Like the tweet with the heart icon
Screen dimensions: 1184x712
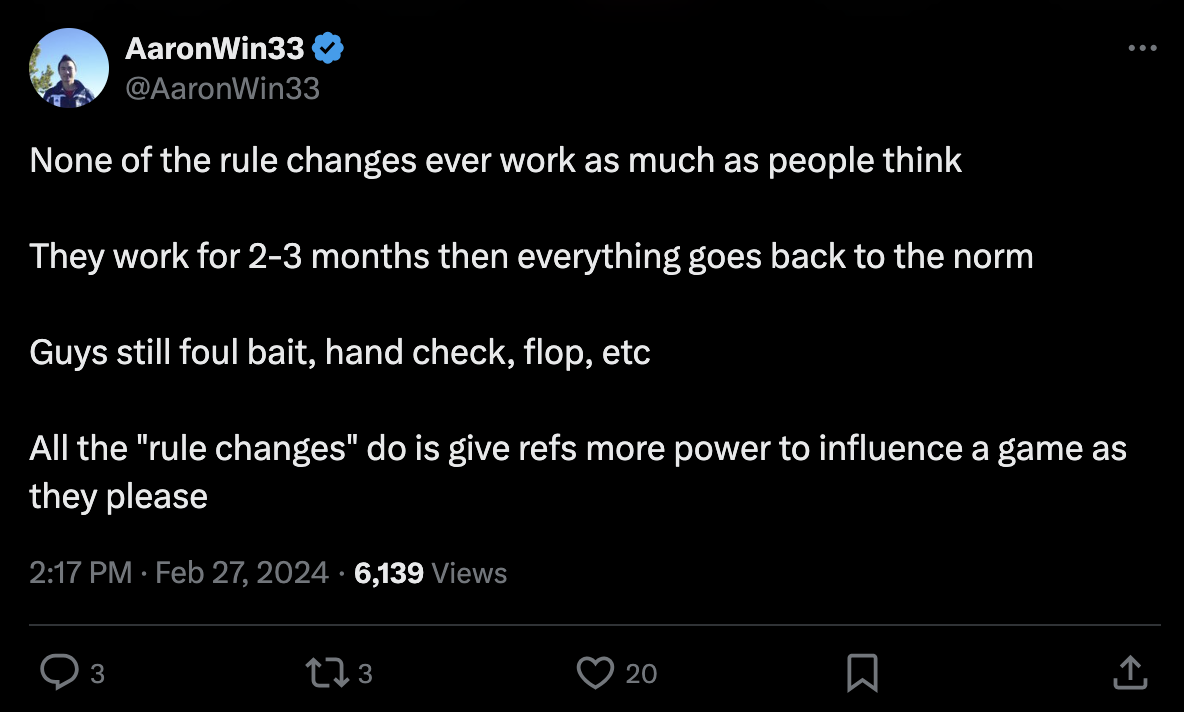(x=595, y=673)
